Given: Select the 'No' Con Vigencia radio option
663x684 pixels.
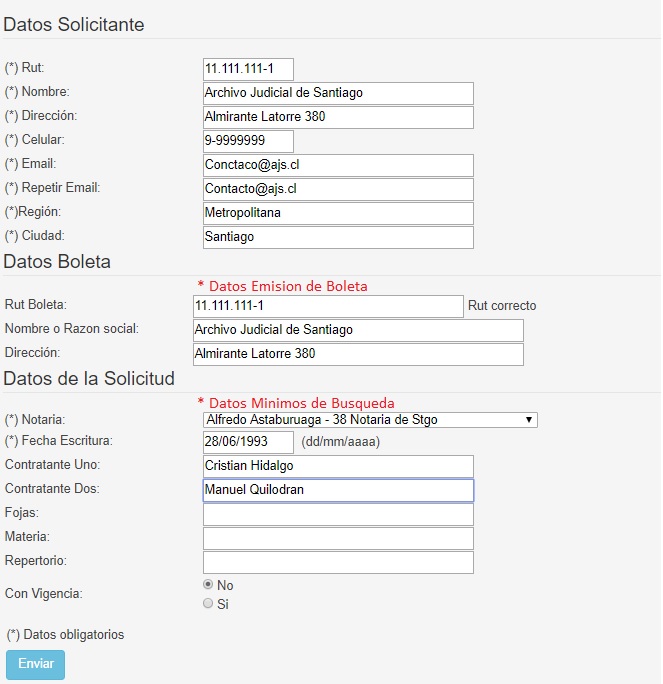Looking at the screenshot, I should (x=208, y=584).
